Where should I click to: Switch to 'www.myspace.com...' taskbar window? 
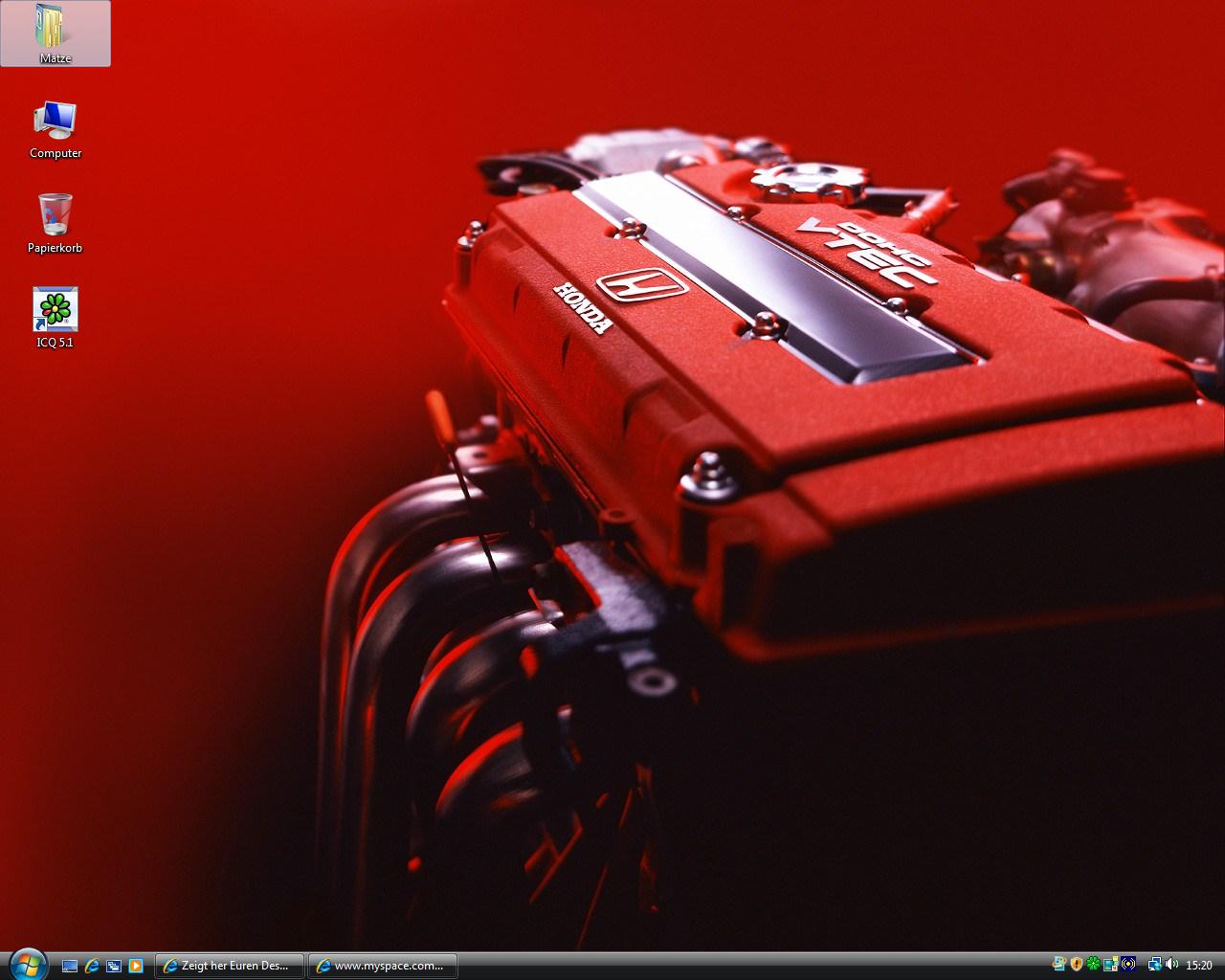[x=383, y=966]
